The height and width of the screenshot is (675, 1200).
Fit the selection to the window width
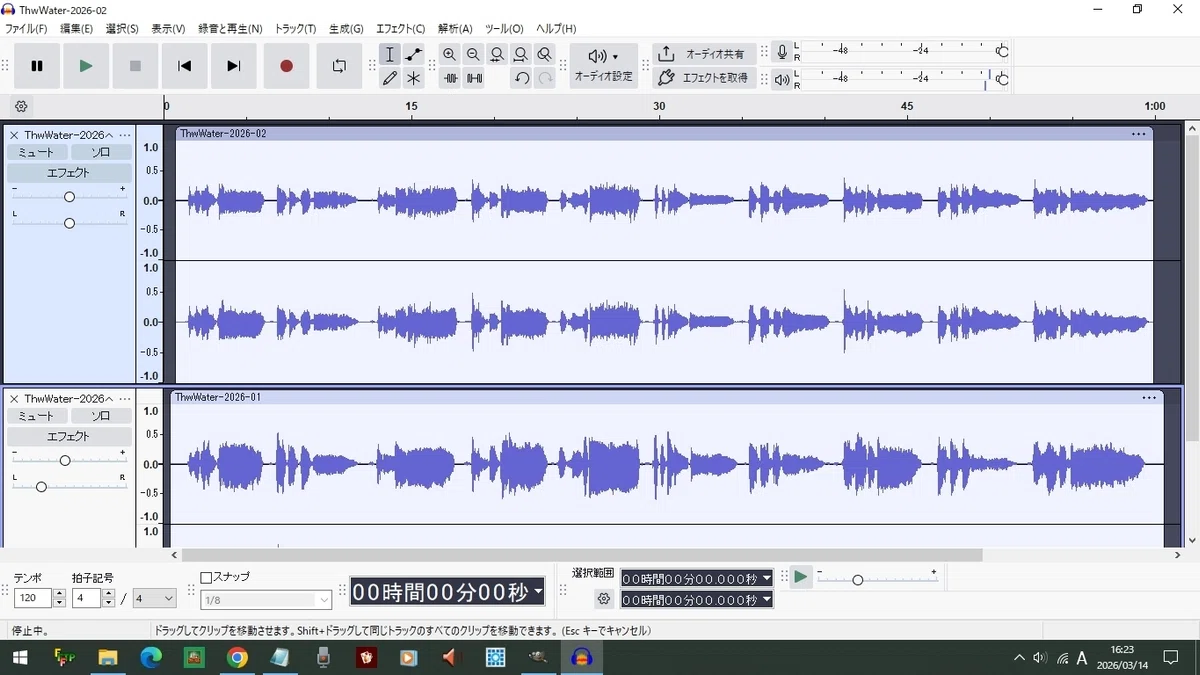(497, 55)
